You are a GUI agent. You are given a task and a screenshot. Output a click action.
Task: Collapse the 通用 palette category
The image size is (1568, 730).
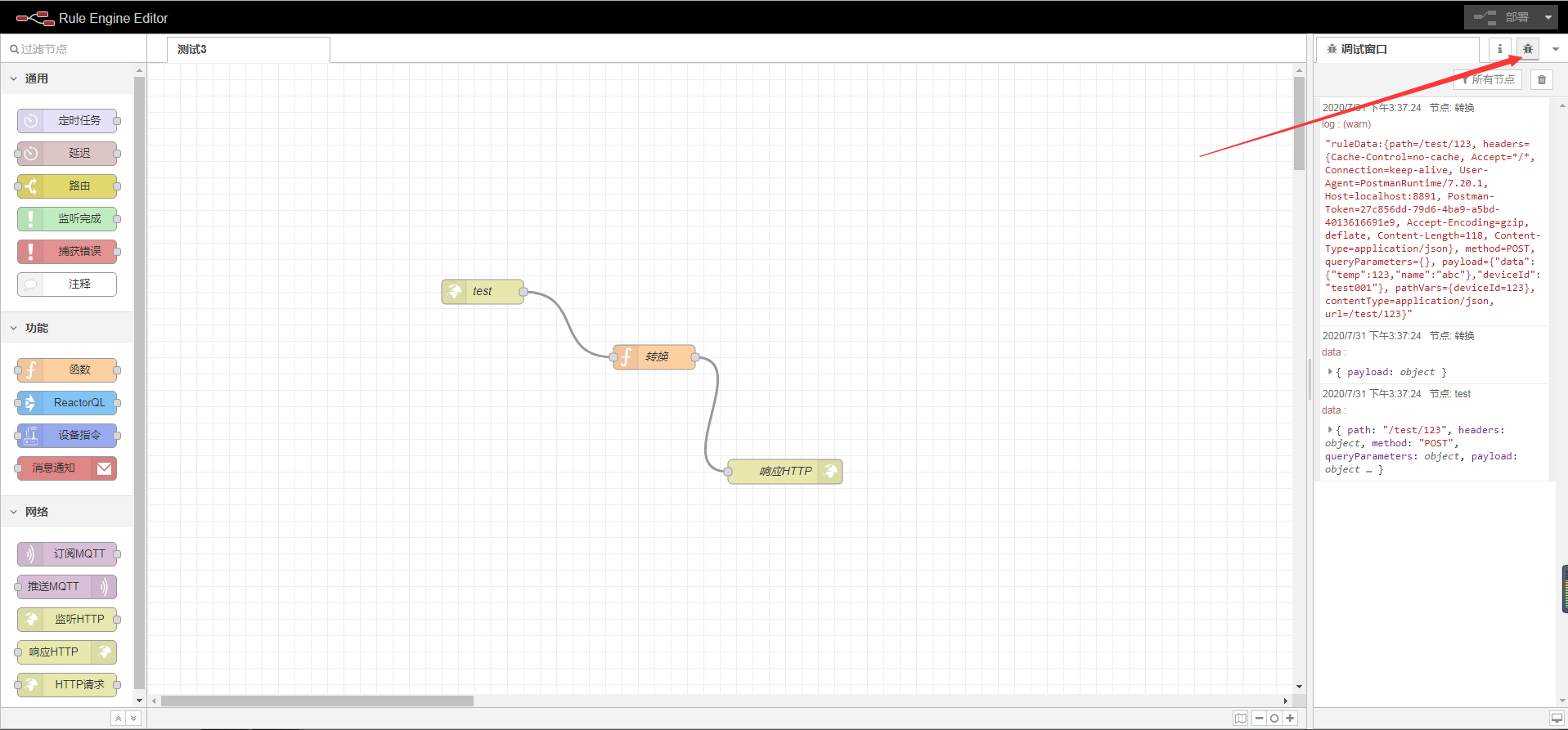(14, 78)
